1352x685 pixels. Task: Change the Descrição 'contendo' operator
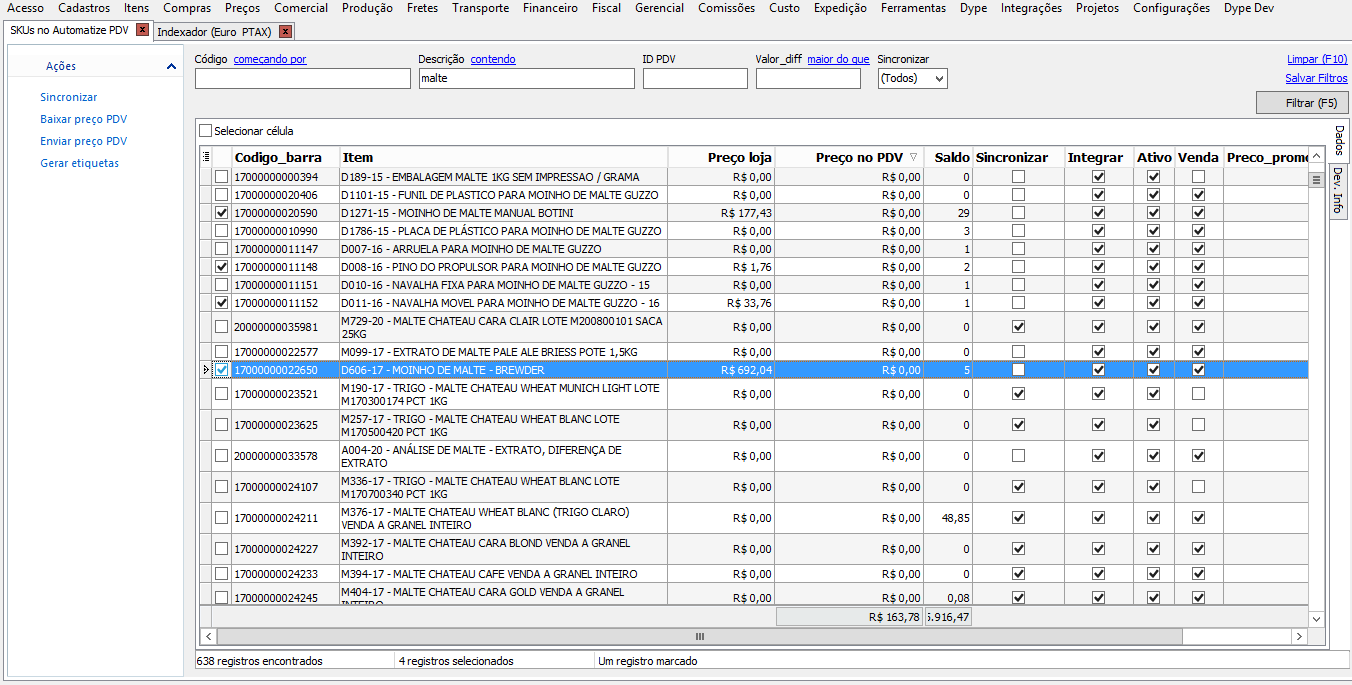[x=493, y=59]
